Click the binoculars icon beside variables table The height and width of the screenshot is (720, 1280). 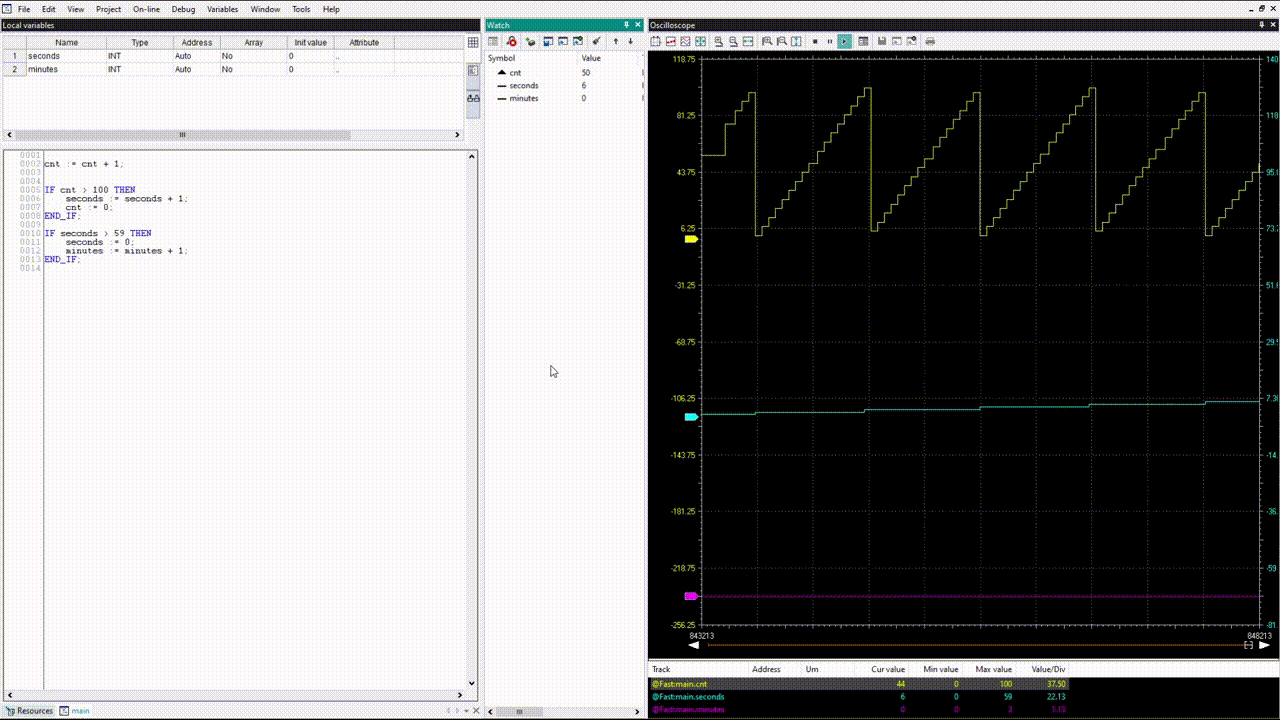click(473, 98)
